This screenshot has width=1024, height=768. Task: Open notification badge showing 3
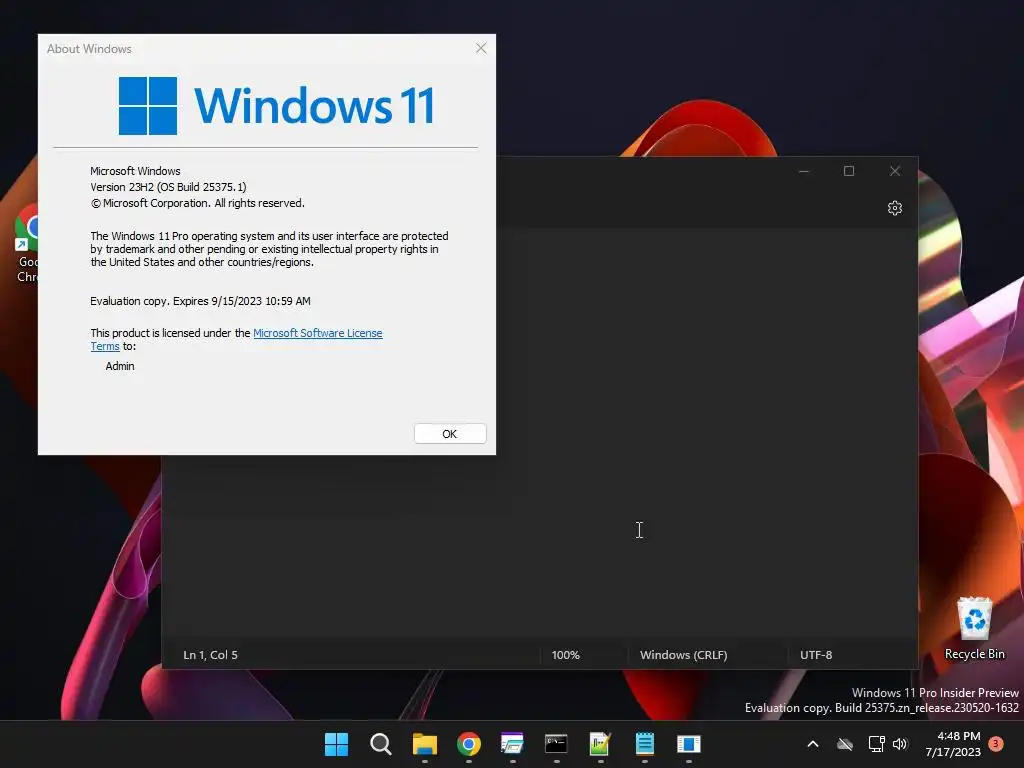point(996,743)
